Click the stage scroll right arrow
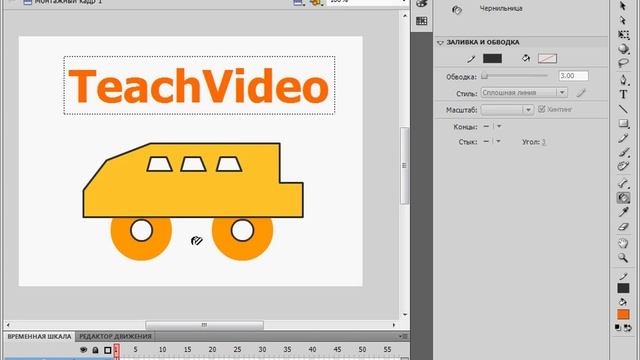 pos(394,325)
